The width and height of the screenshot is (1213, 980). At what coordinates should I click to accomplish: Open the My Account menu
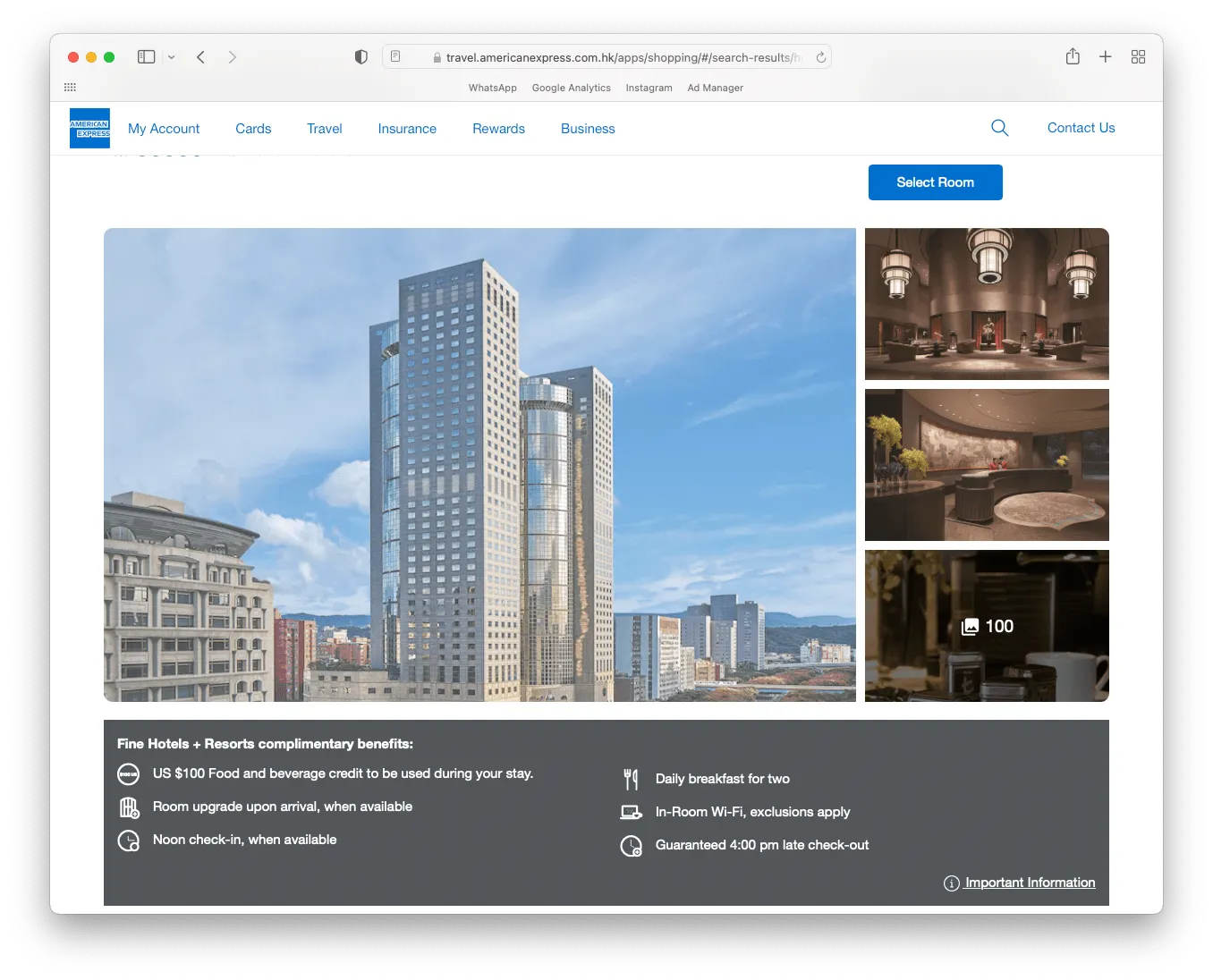(164, 129)
